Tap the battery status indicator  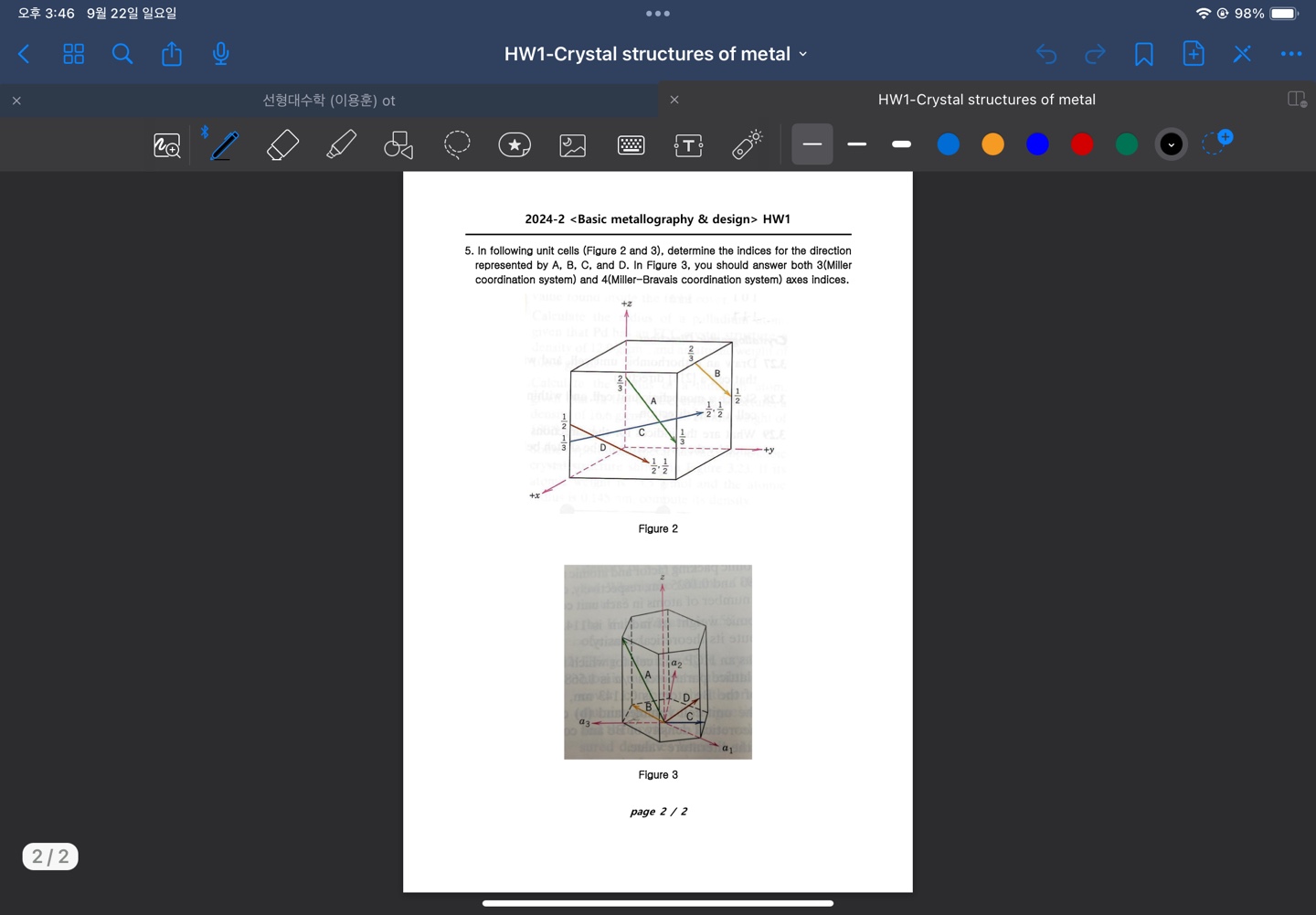point(1284,14)
